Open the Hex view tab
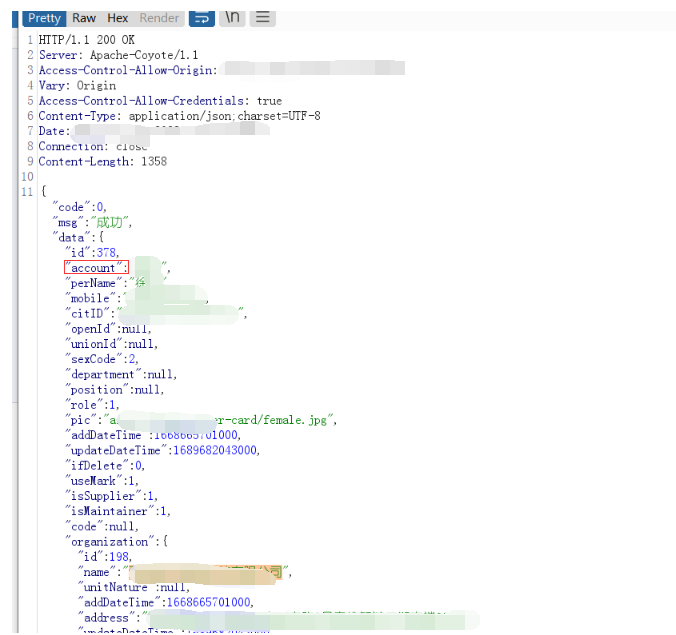676x635 pixels. [x=118, y=18]
